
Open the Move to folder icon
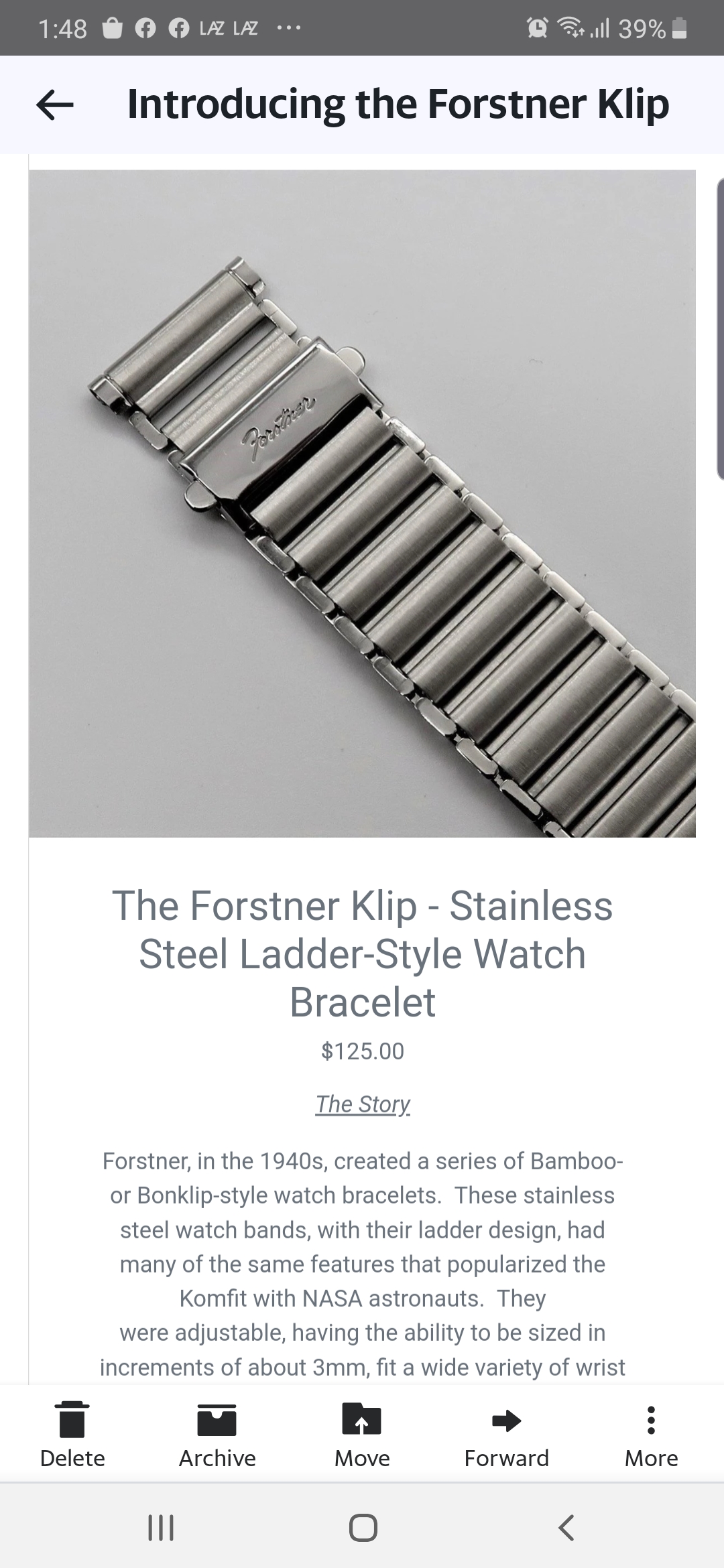pyautogui.click(x=362, y=1419)
